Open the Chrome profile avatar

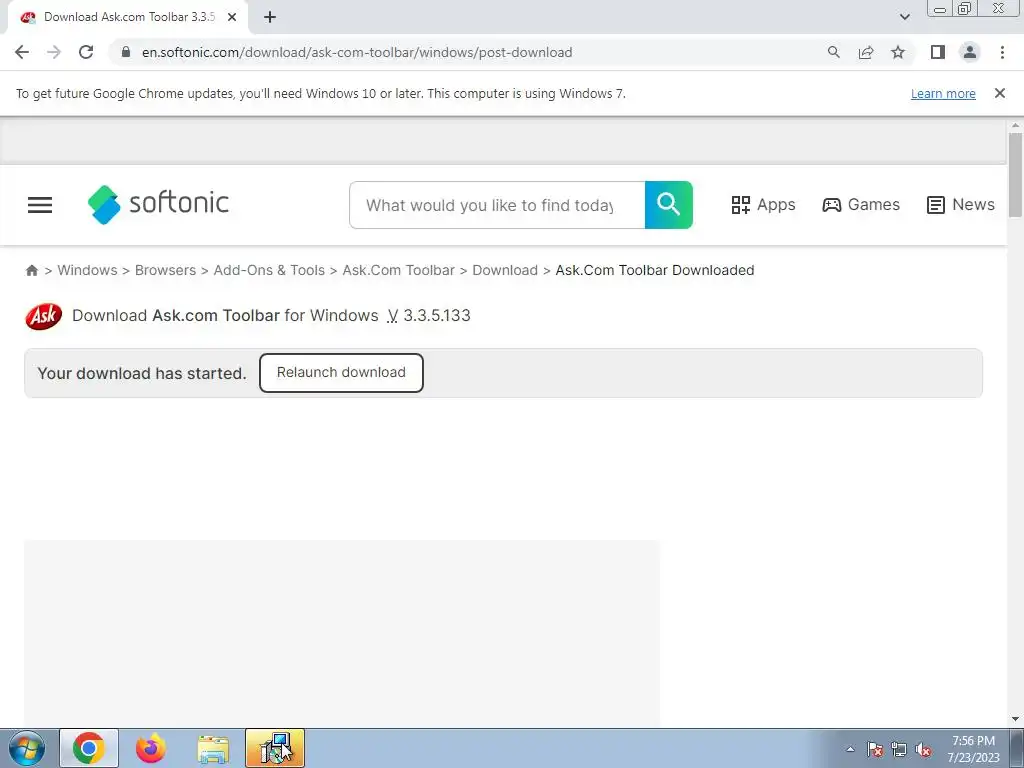(x=970, y=52)
